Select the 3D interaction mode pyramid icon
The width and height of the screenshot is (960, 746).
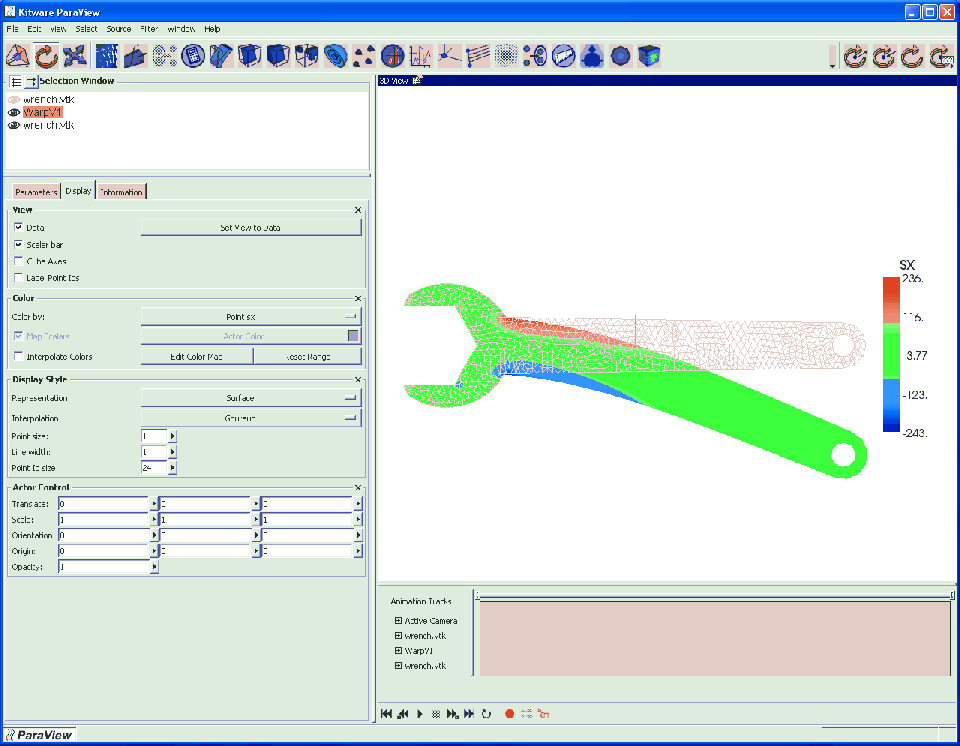(18, 56)
